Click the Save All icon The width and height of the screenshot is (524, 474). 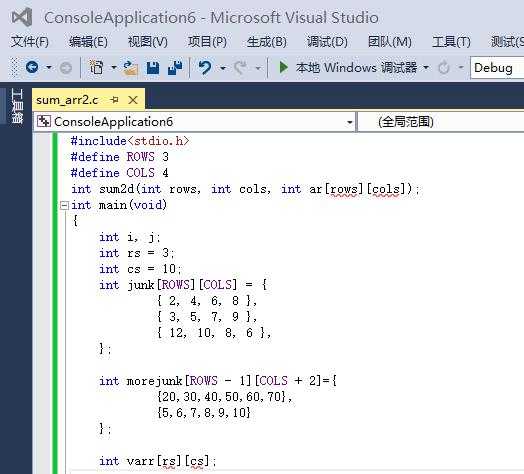[x=175, y=68]
